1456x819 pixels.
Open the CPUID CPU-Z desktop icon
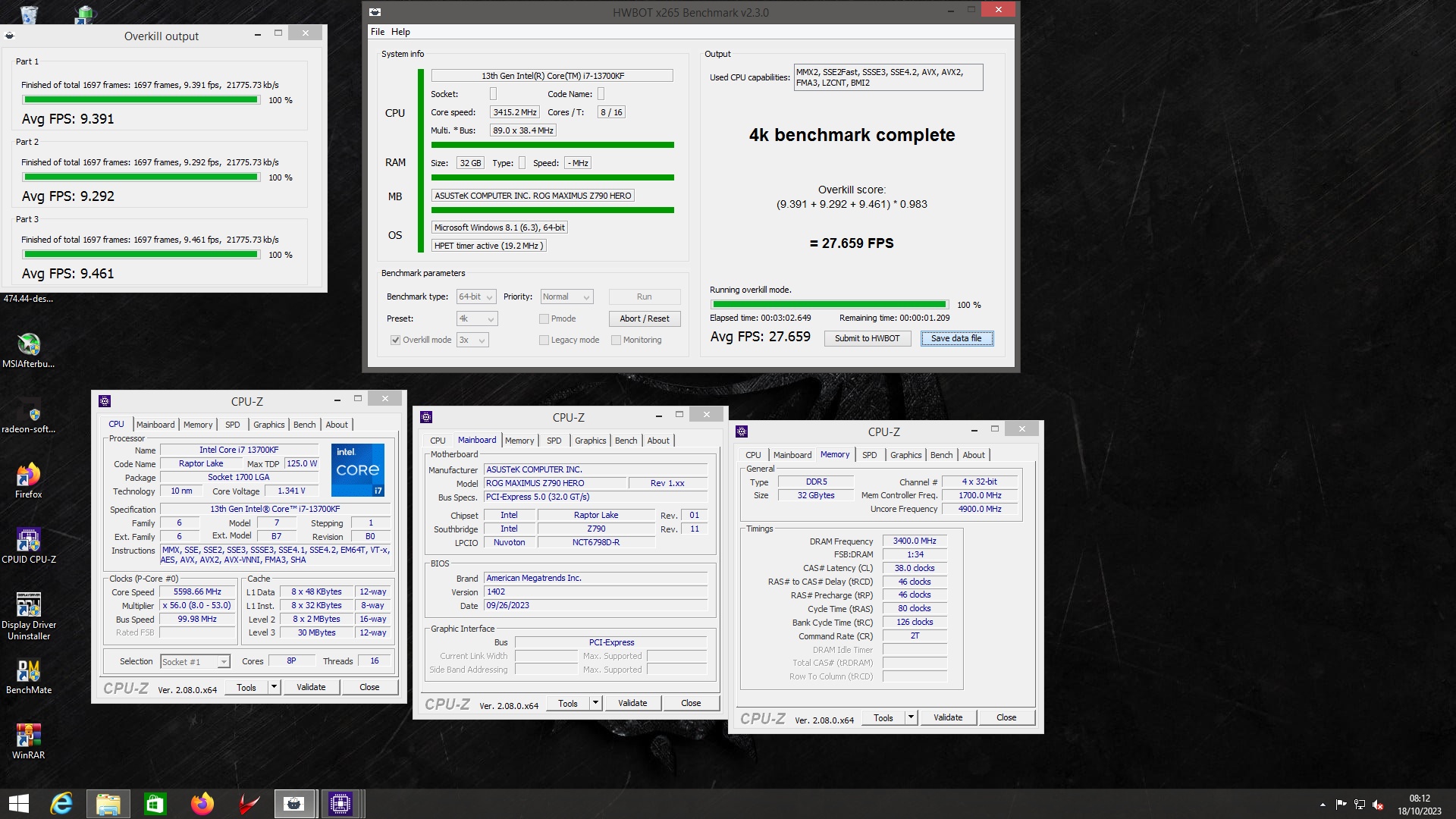29,546
